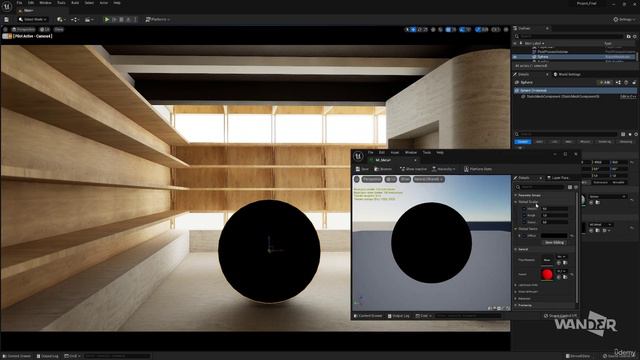Open the Content Drawer in main editor status bar
Image resolution: width=640 pixels, height=360 pixels.
tap(17, 356)
